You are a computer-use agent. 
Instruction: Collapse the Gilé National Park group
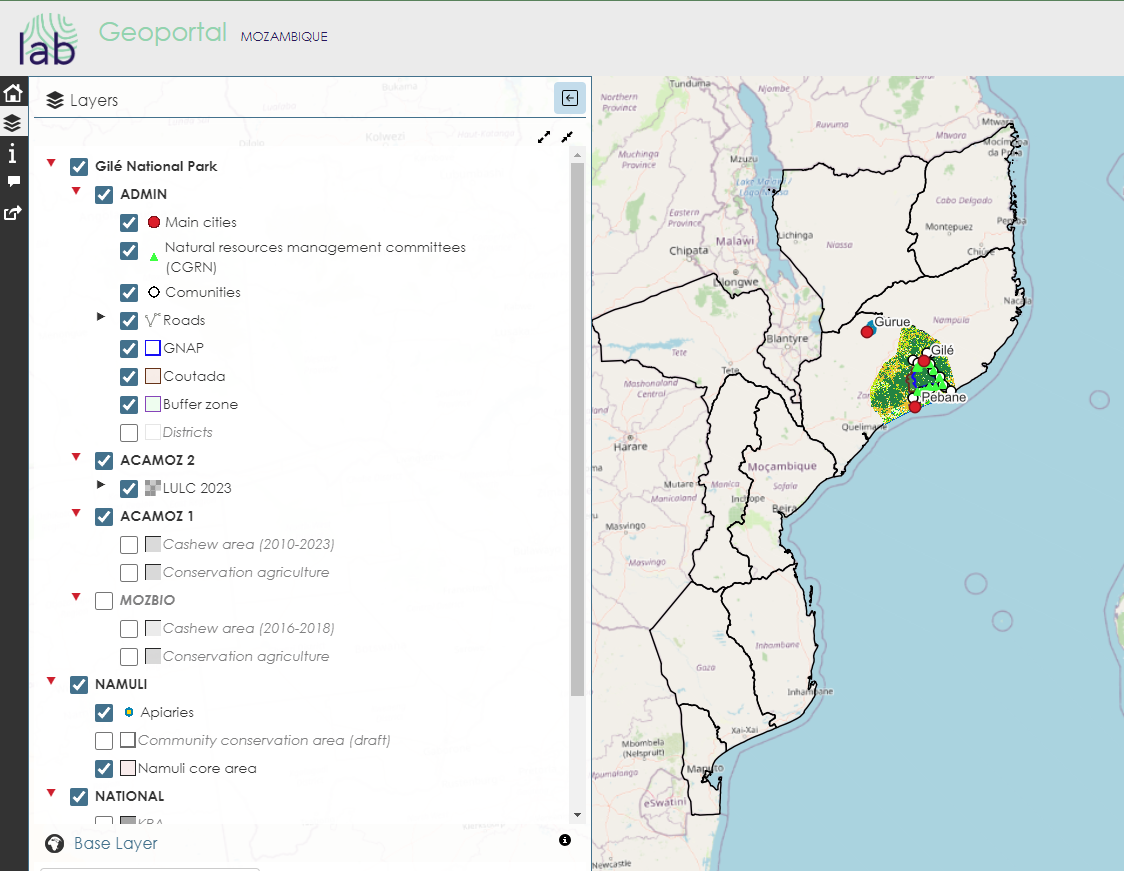(x=51, y=162)
